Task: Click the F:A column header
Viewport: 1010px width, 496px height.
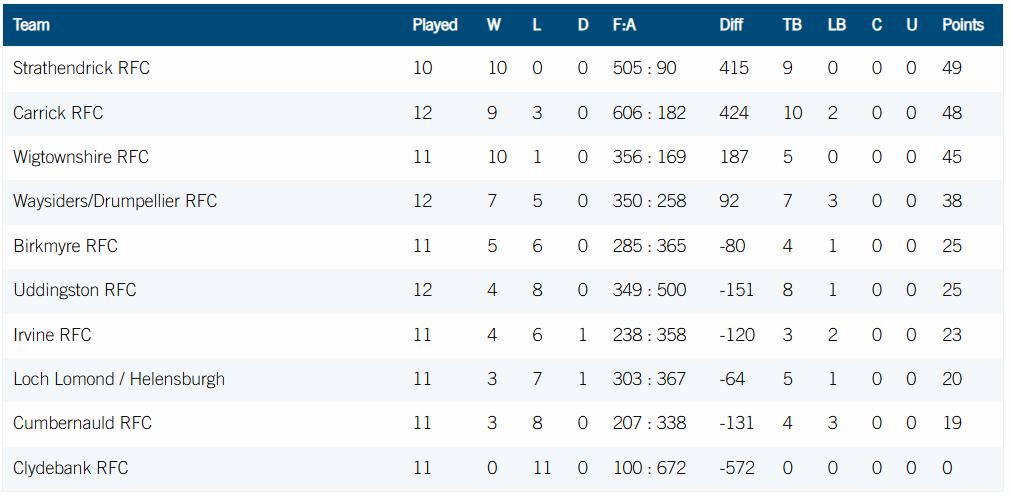Action: [624, 25]
